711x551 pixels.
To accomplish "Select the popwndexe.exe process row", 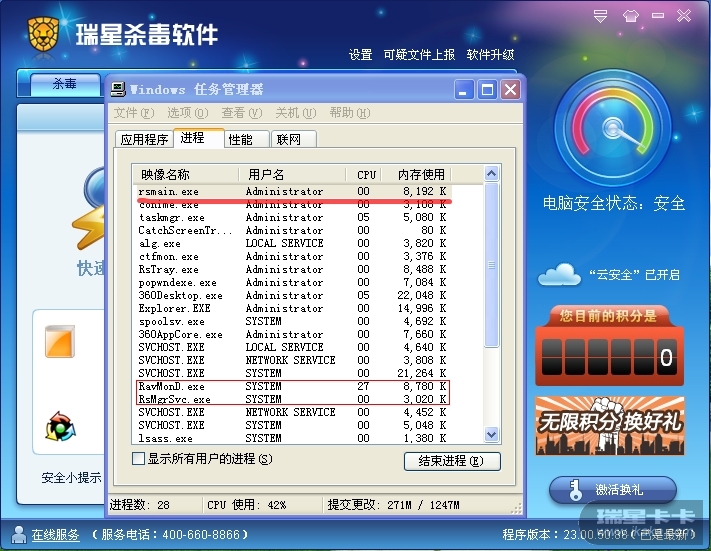I will 292,283.
